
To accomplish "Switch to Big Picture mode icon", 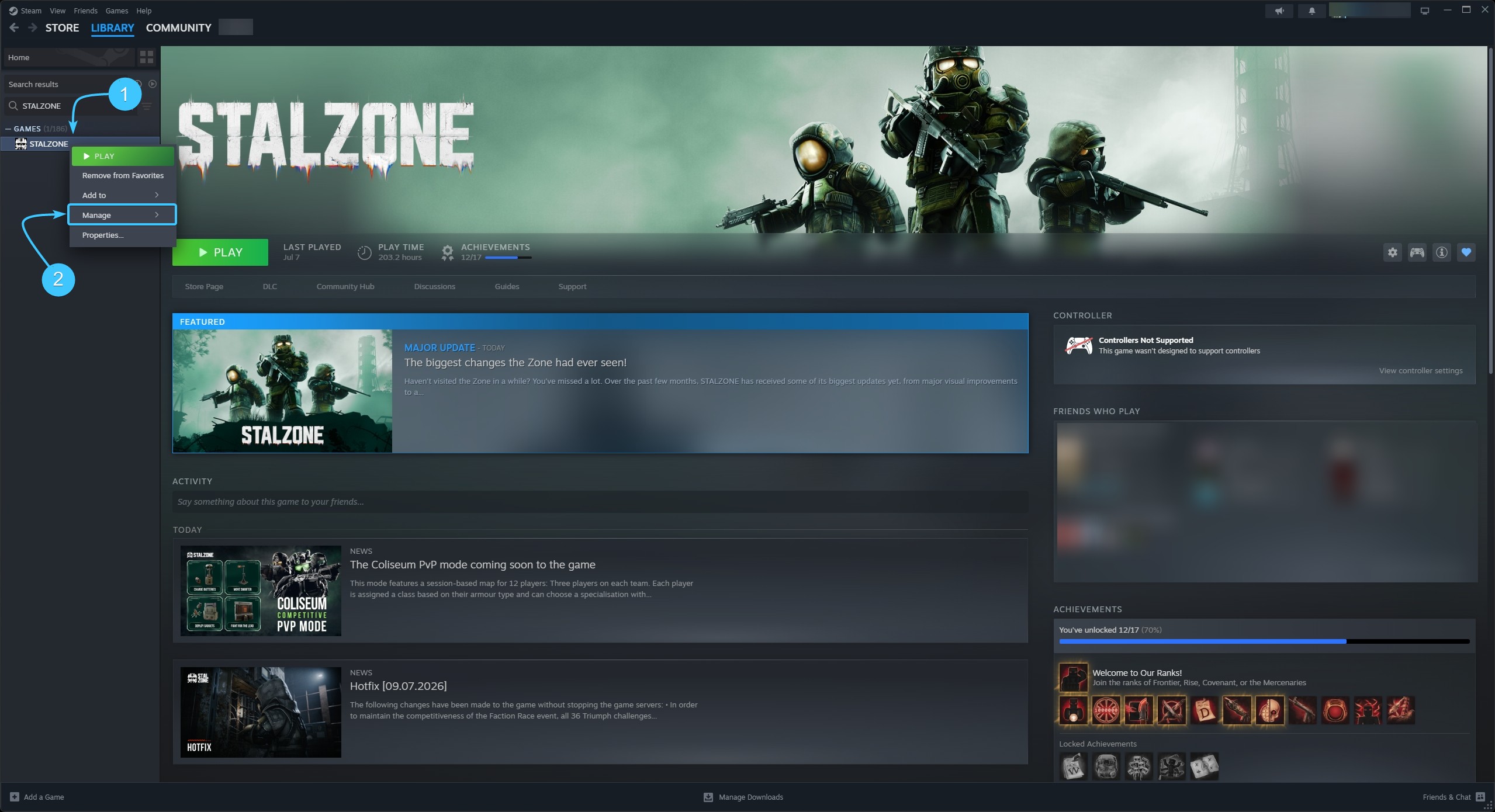I will [x=1425, y=11].
